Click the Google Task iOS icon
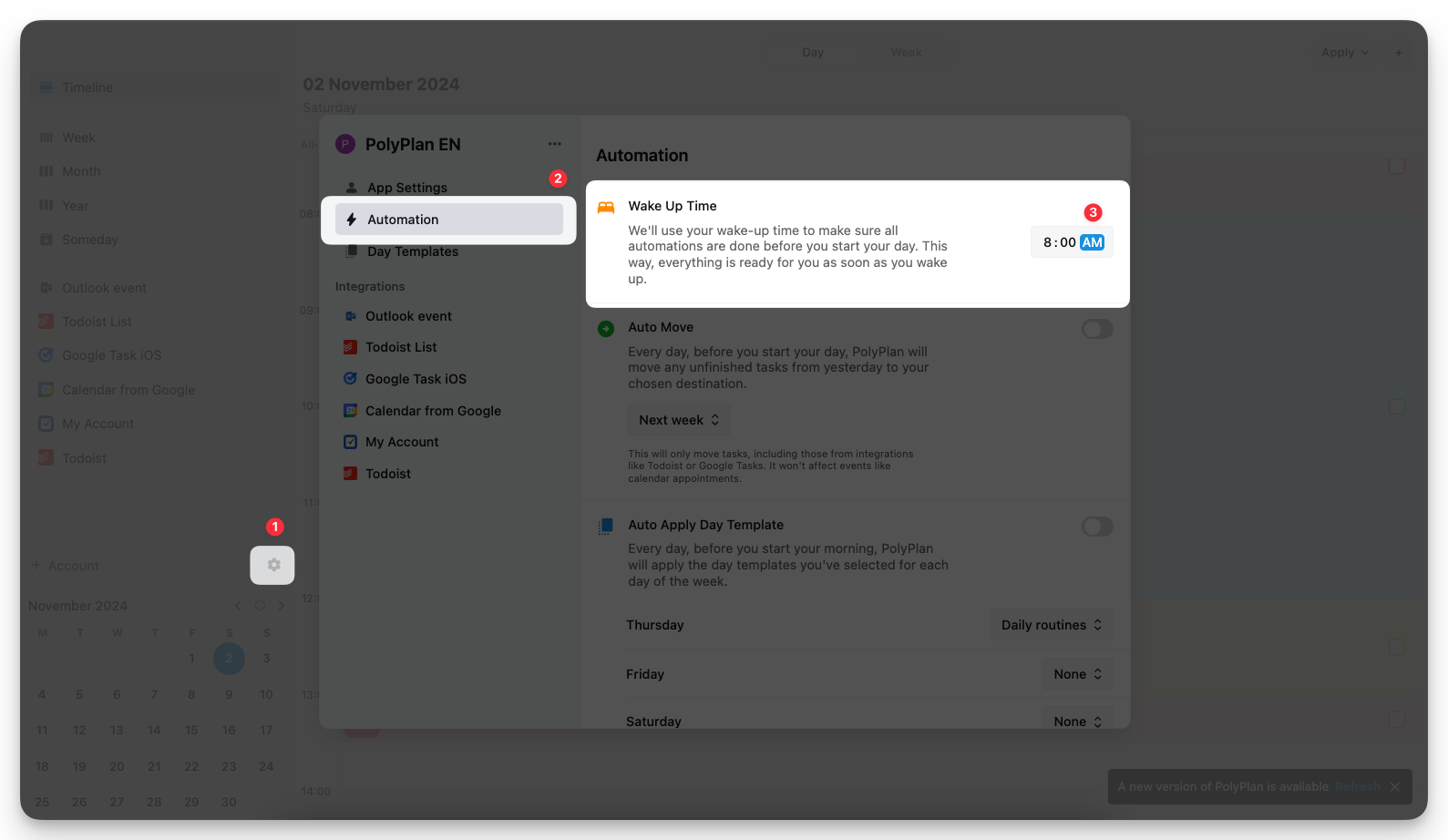The width and height of the screenshot is (1448, 840). pos(350,379)
